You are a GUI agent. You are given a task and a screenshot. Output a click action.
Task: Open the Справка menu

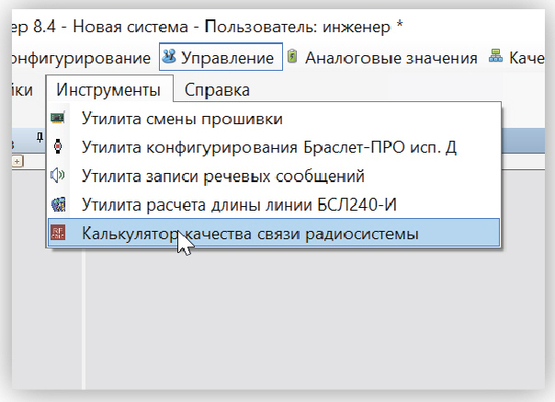pyautogui.click(x=217, y=90)
